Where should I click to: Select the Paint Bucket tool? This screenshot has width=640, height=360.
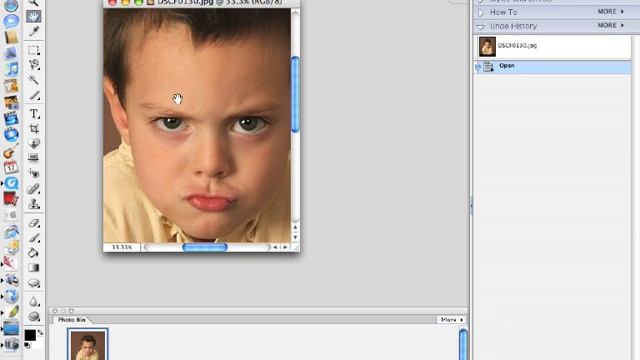coord(34,253)
